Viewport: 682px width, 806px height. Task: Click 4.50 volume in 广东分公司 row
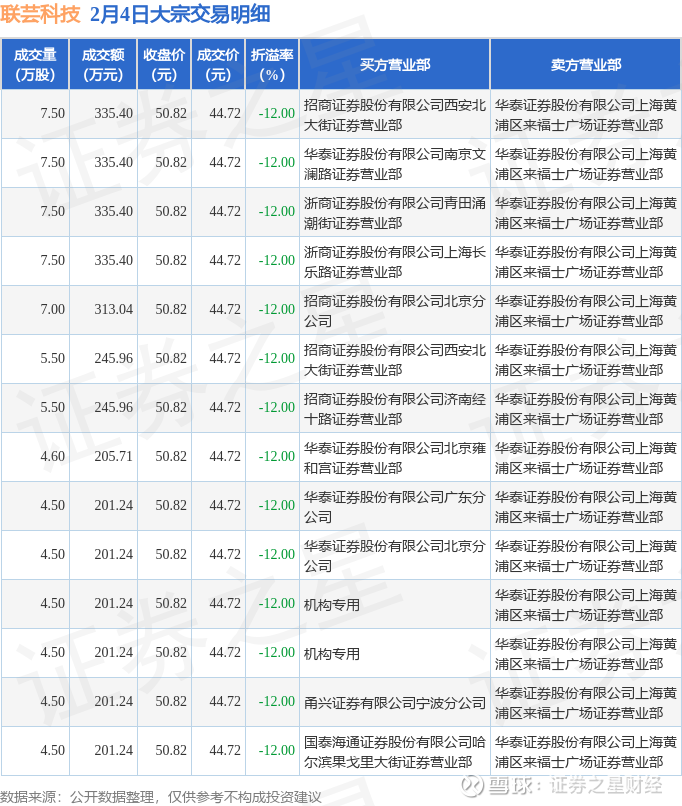click(52, 505)
